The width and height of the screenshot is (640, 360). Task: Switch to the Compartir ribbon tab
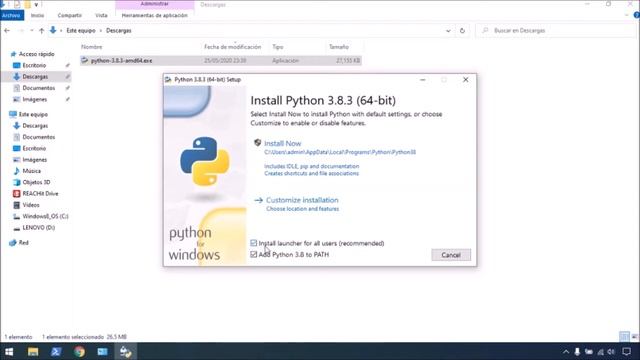[x=69, y=15]
